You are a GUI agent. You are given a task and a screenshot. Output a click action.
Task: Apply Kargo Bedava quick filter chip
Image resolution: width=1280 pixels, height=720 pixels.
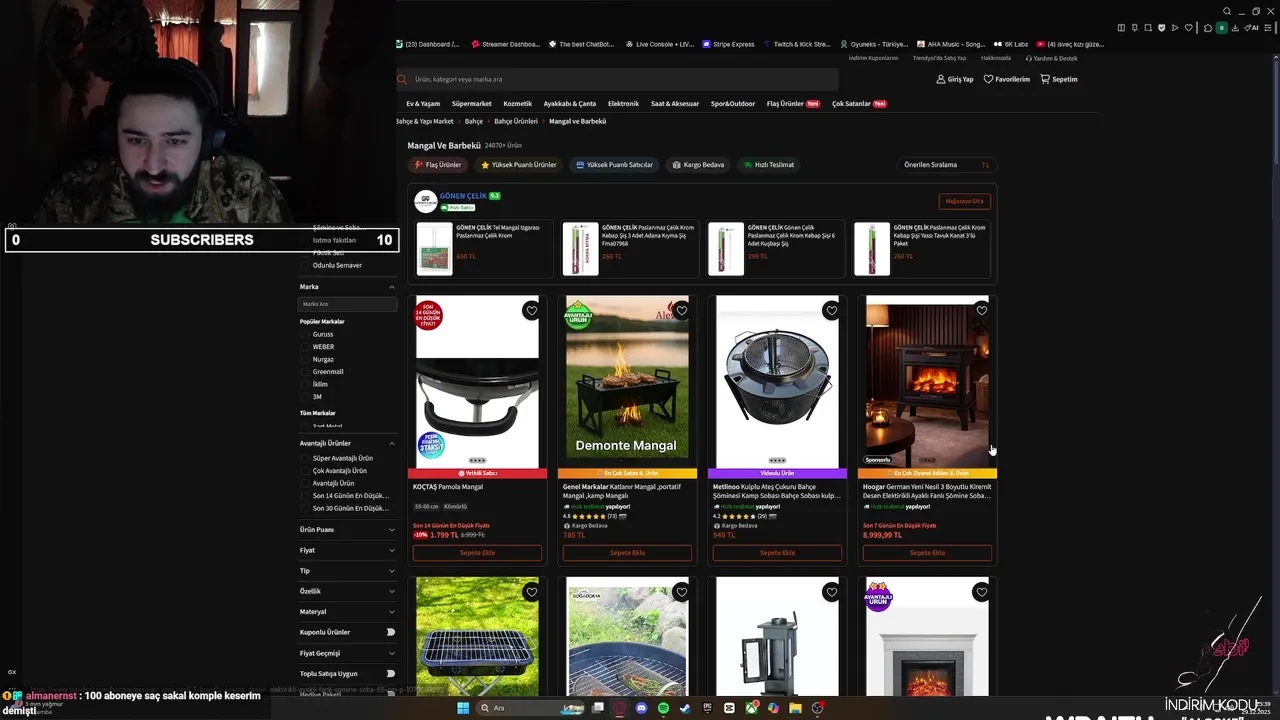point(698,165)
